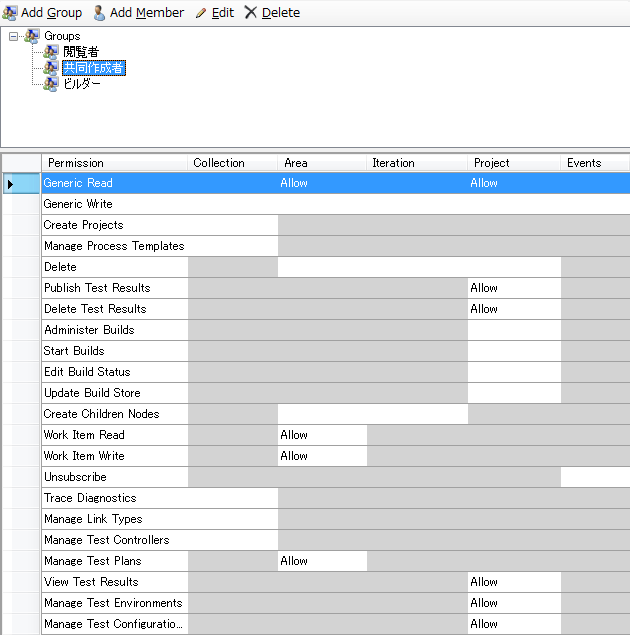The width and height of the screenshot is (630, 635).
Task: Click the 閲覧者 group icon
Action: (51, 52)
